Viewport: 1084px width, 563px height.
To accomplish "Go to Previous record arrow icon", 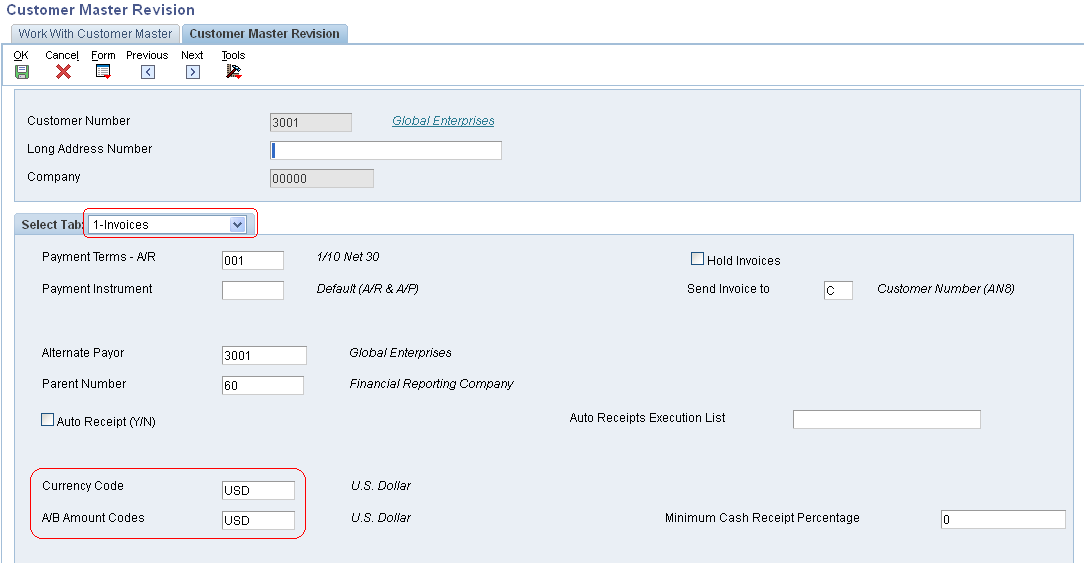I will point(148,72).
